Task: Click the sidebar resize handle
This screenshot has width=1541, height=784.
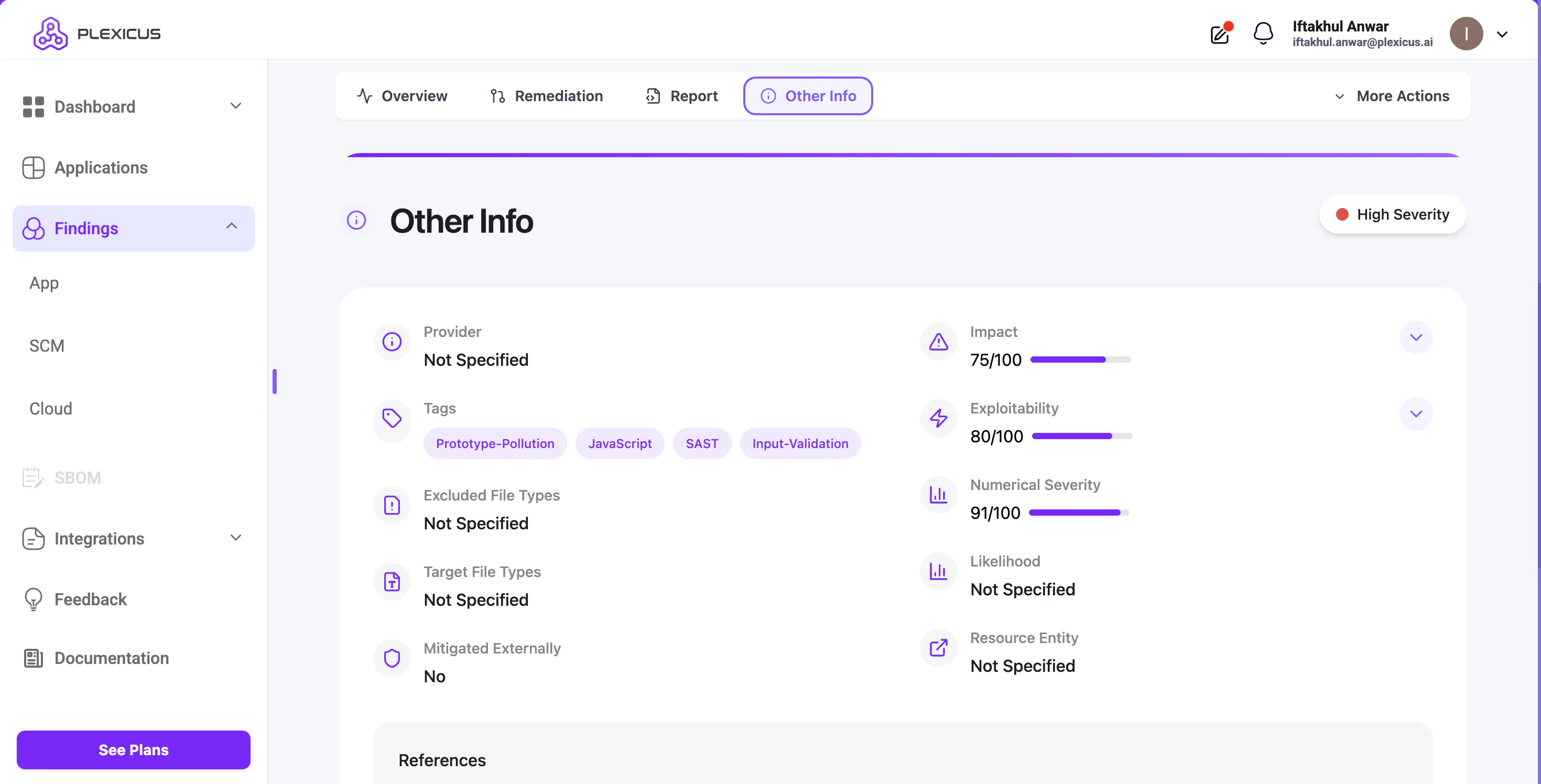Action: [275, 382]
